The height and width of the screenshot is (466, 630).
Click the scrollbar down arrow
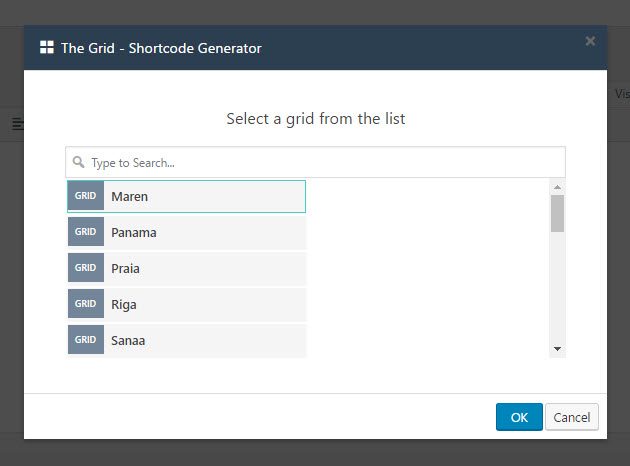pos(557,349)
